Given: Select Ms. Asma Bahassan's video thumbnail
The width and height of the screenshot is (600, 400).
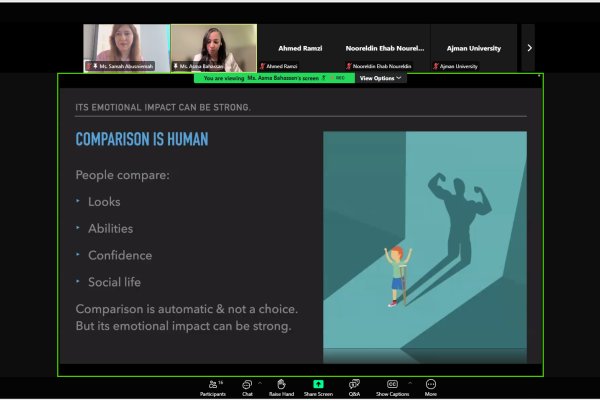Looking at the screenshot, I should (213, 47).
